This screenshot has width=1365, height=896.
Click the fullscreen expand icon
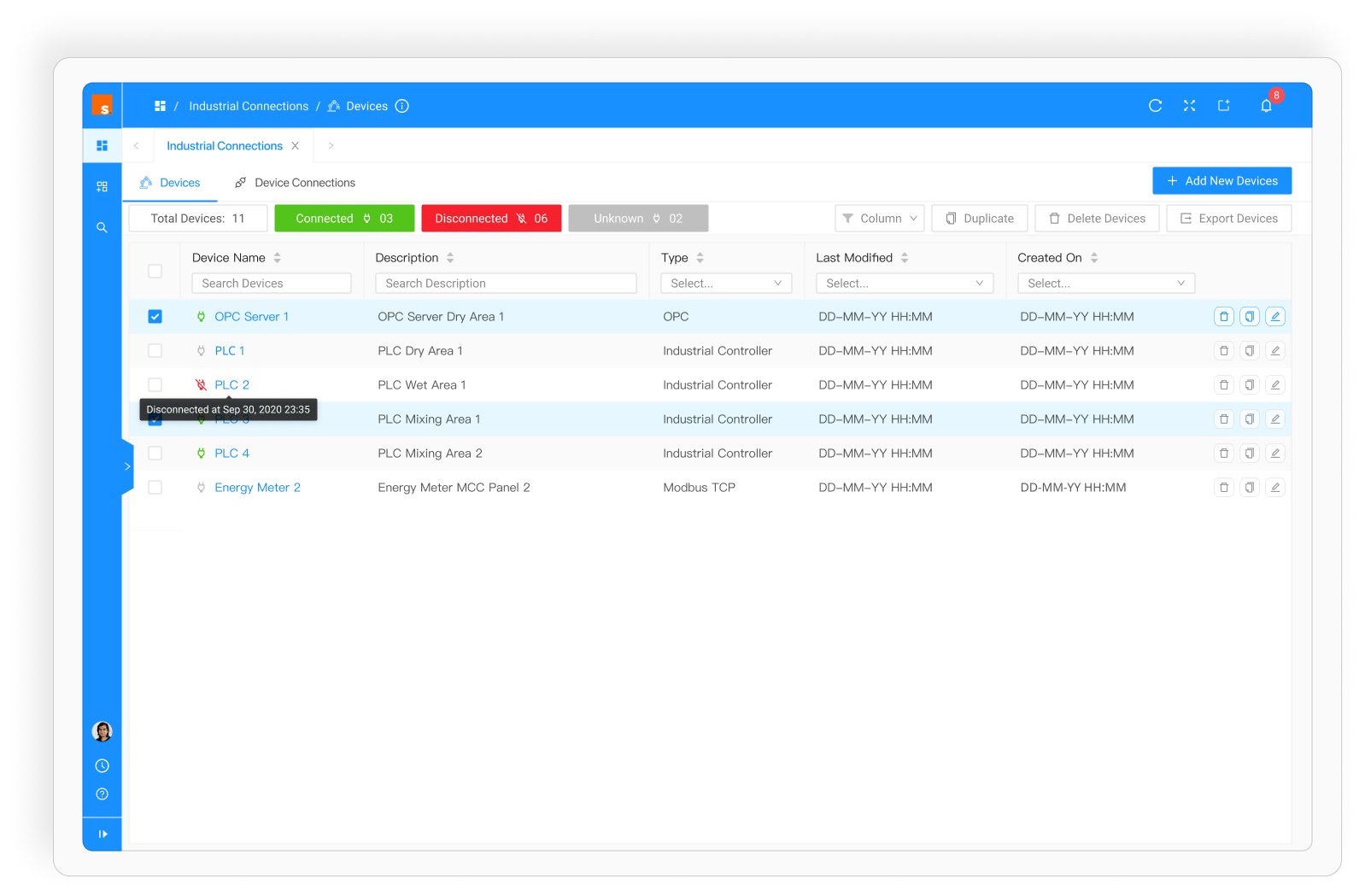point(1189,106)
